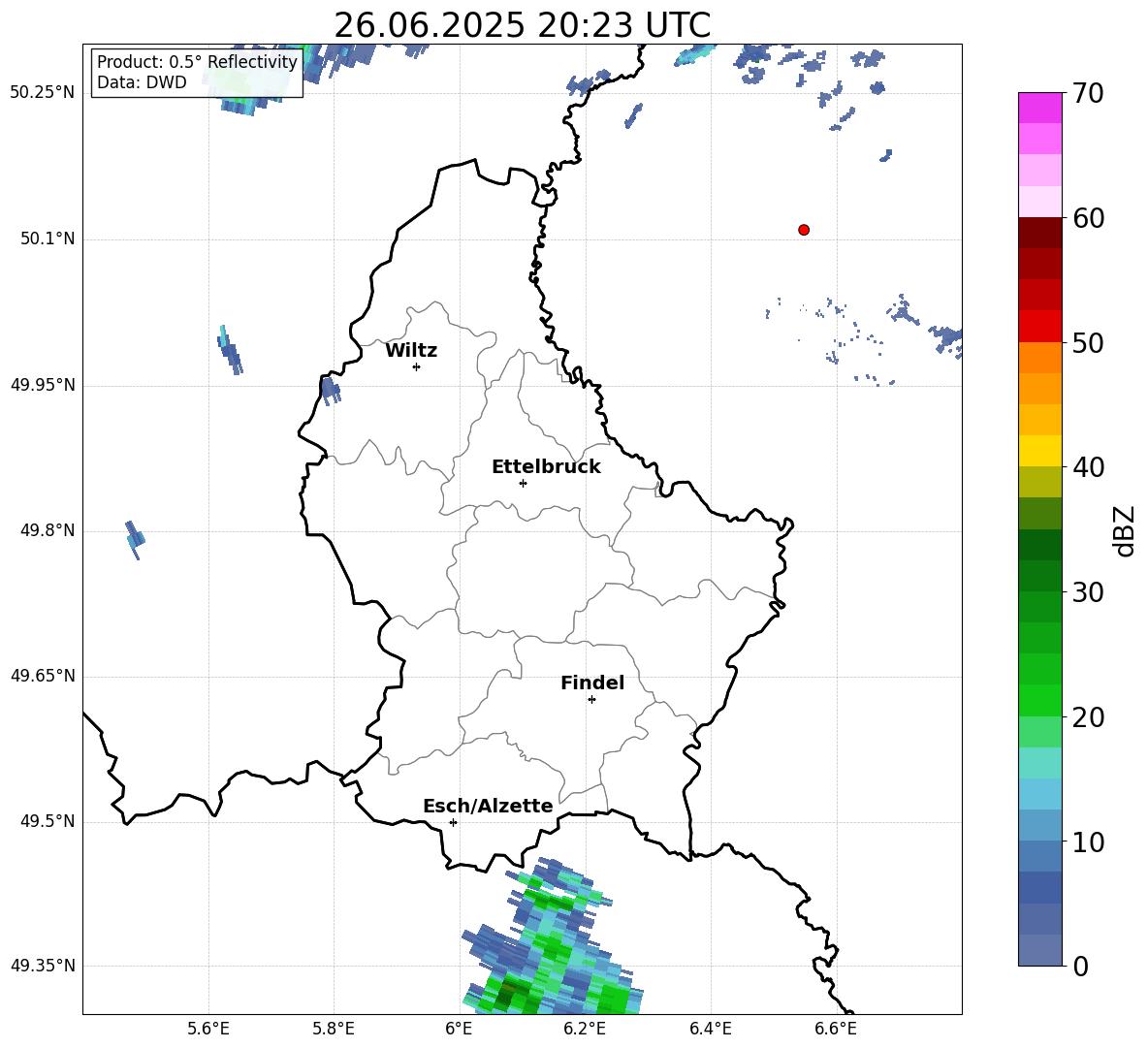Pick the orange colorbar swatch below 50
Screen dimensions: 1148x1048
1040,358
